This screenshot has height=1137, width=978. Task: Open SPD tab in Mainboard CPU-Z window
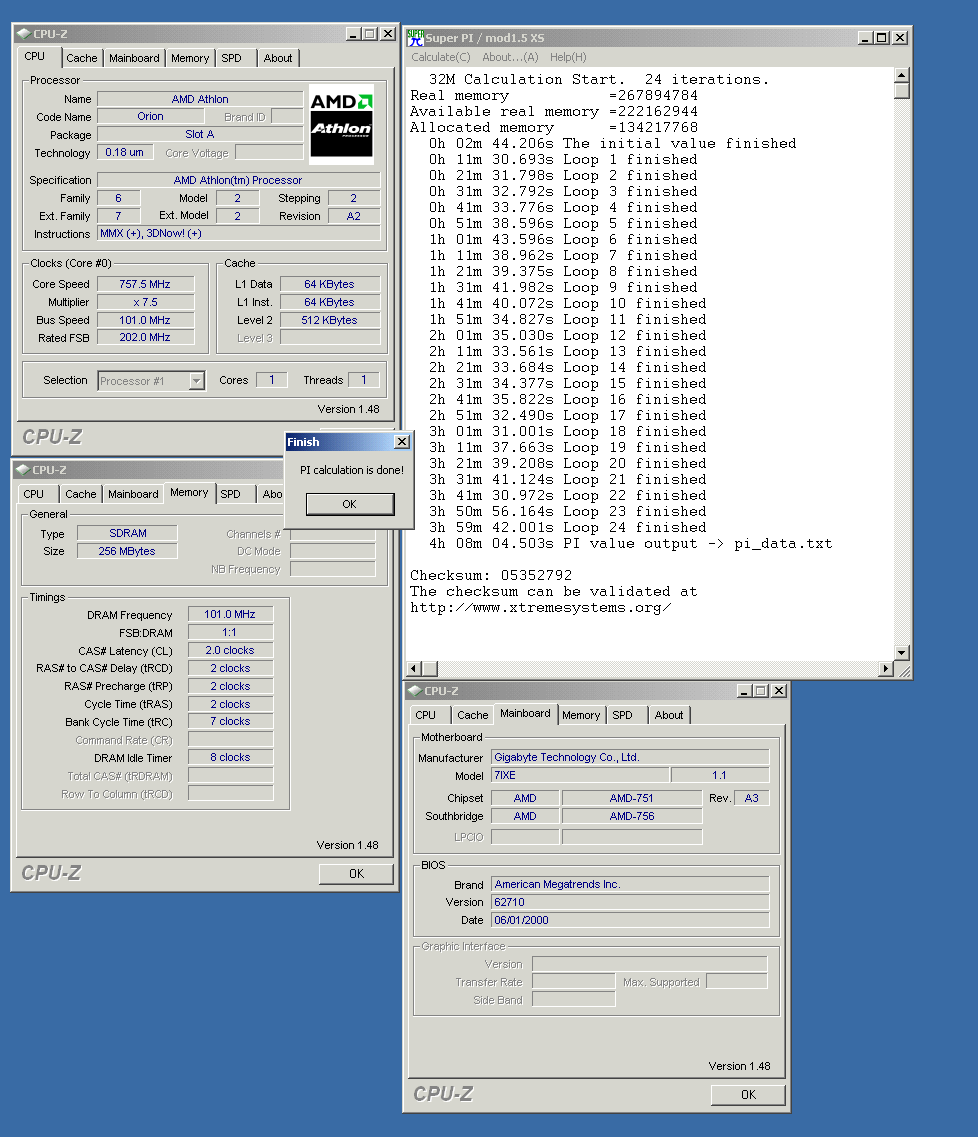click(622, 715)
